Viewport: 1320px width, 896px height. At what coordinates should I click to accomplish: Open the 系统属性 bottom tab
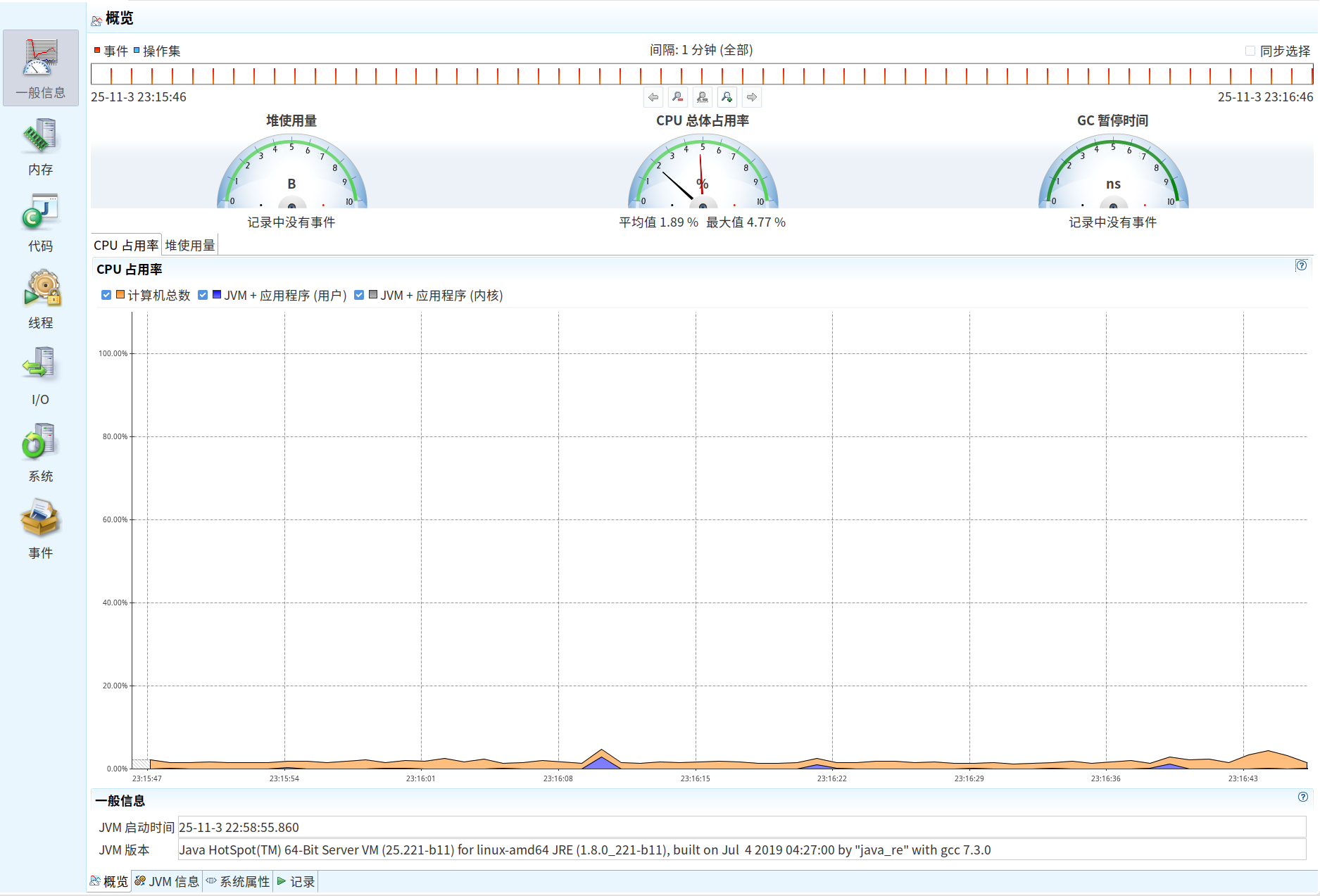click(238, 881)
